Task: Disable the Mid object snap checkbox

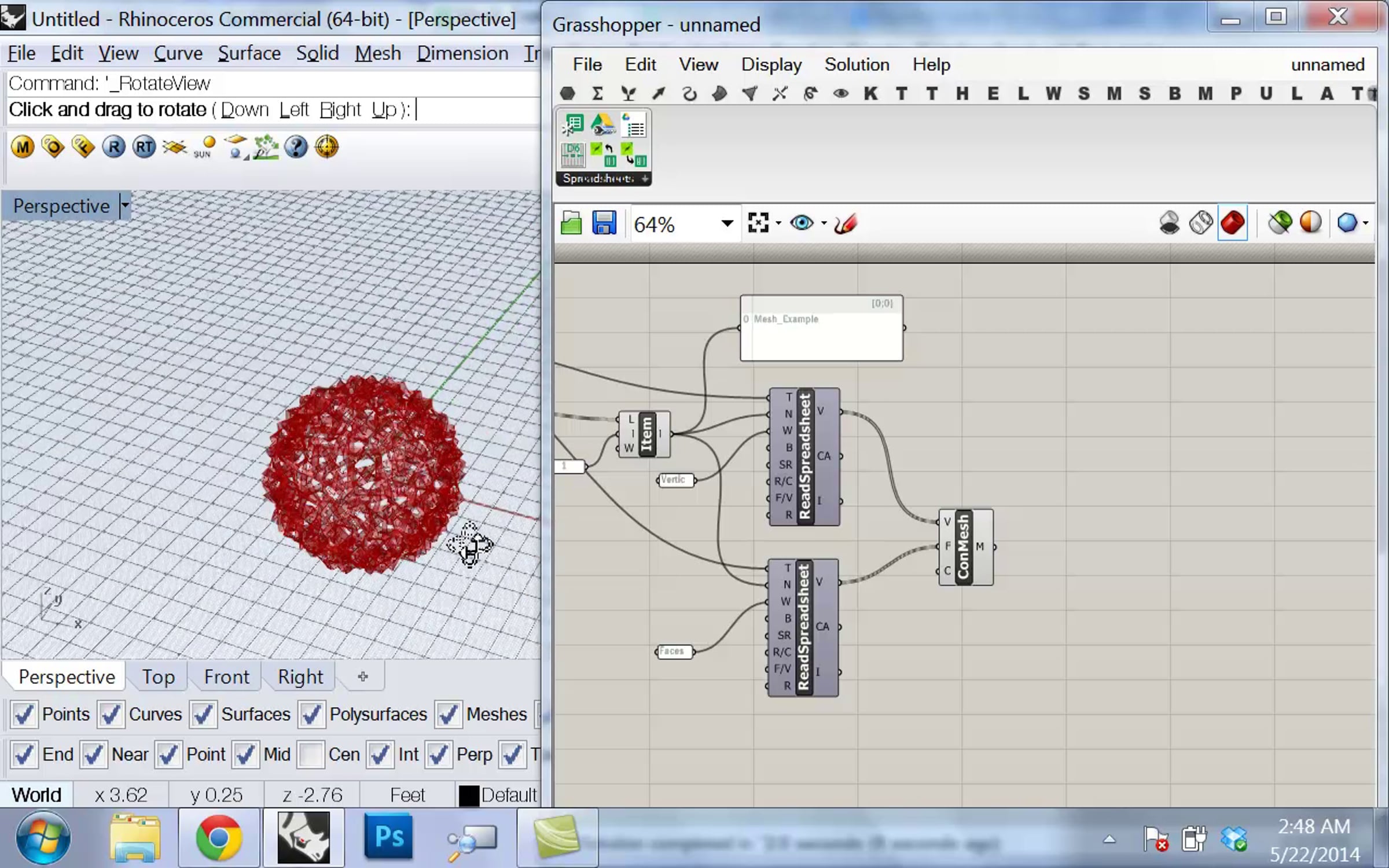Action: pyautogui.click(x=245, y=755)
